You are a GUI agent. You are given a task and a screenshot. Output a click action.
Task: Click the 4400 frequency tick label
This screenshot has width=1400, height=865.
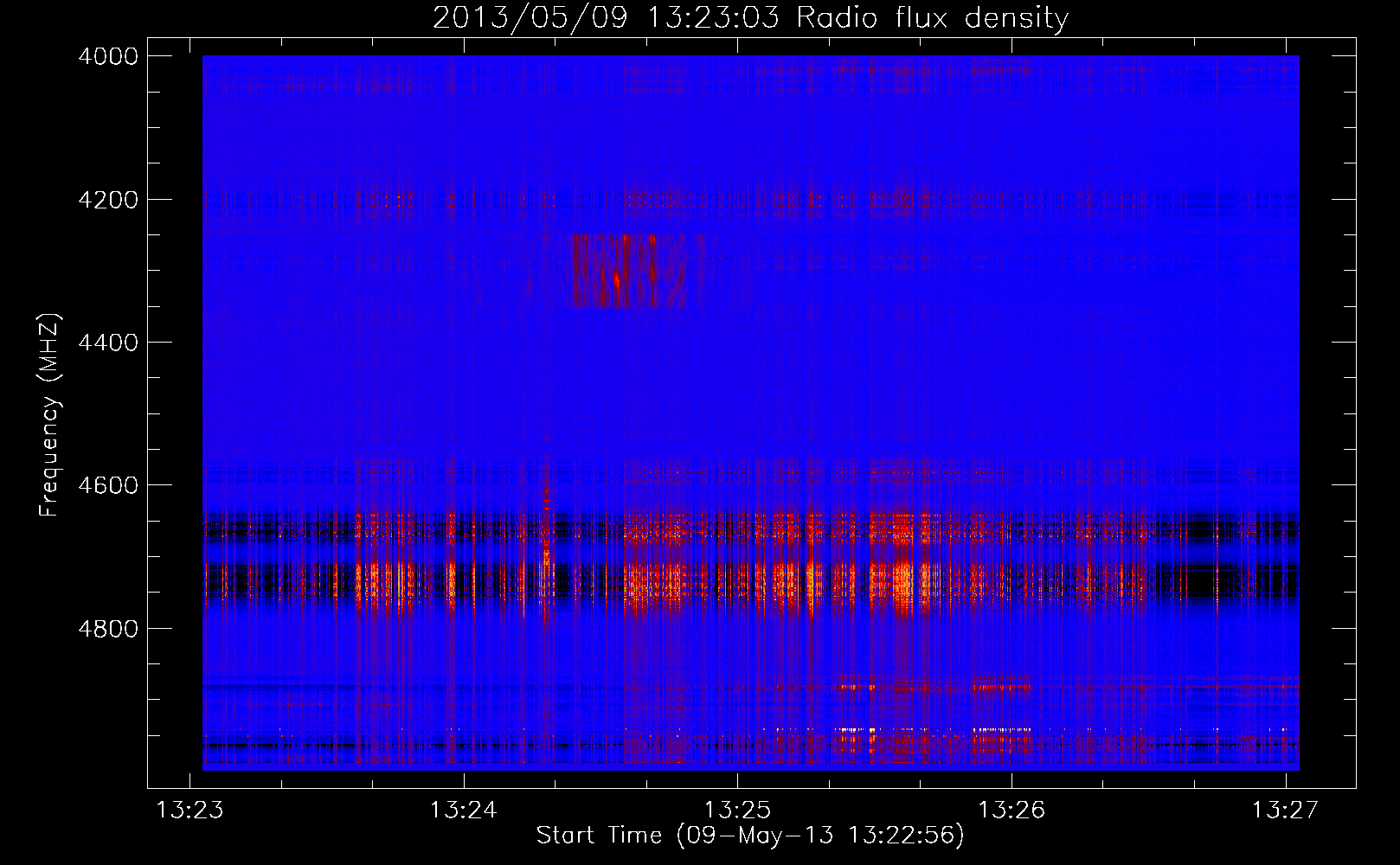(108, 343)
